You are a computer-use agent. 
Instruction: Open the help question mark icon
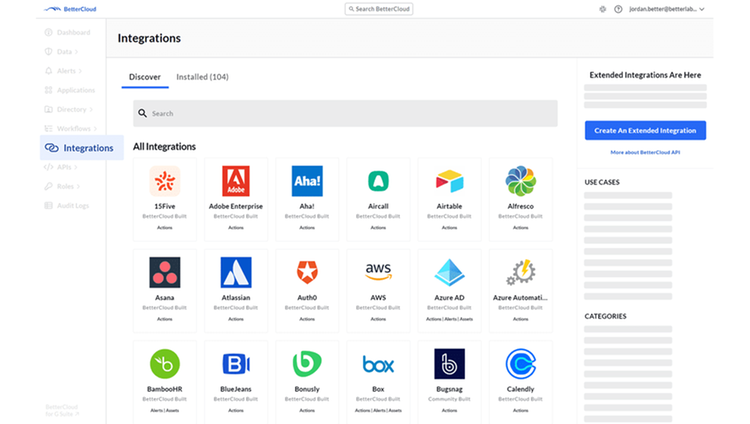click(618, 9)
